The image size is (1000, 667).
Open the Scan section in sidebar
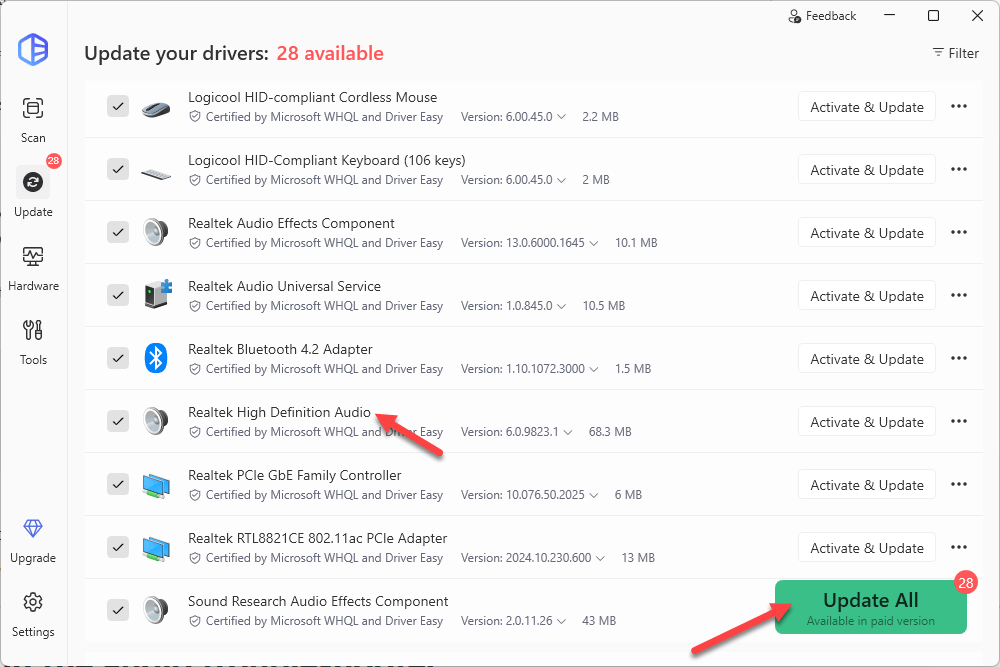[33, 119]
